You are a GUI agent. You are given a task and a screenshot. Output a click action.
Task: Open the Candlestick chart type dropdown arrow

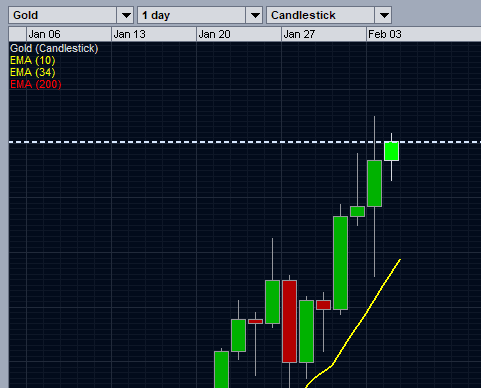click(x=384, y=15)
